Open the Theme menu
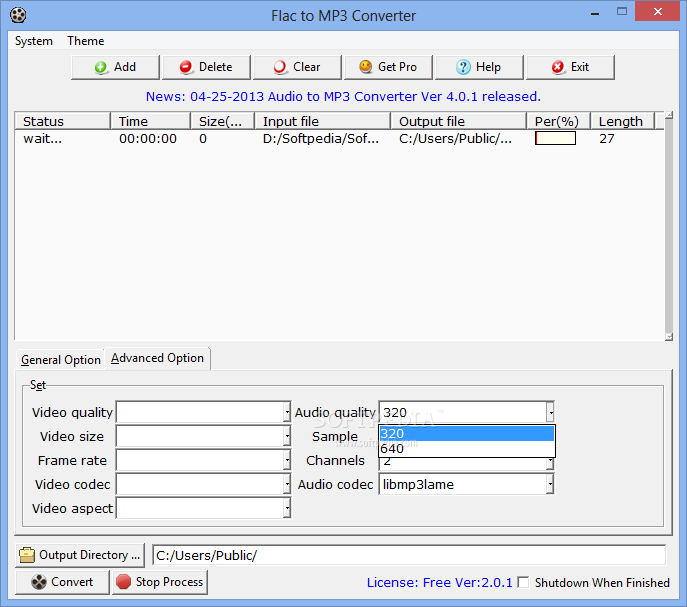 [85, 41]
